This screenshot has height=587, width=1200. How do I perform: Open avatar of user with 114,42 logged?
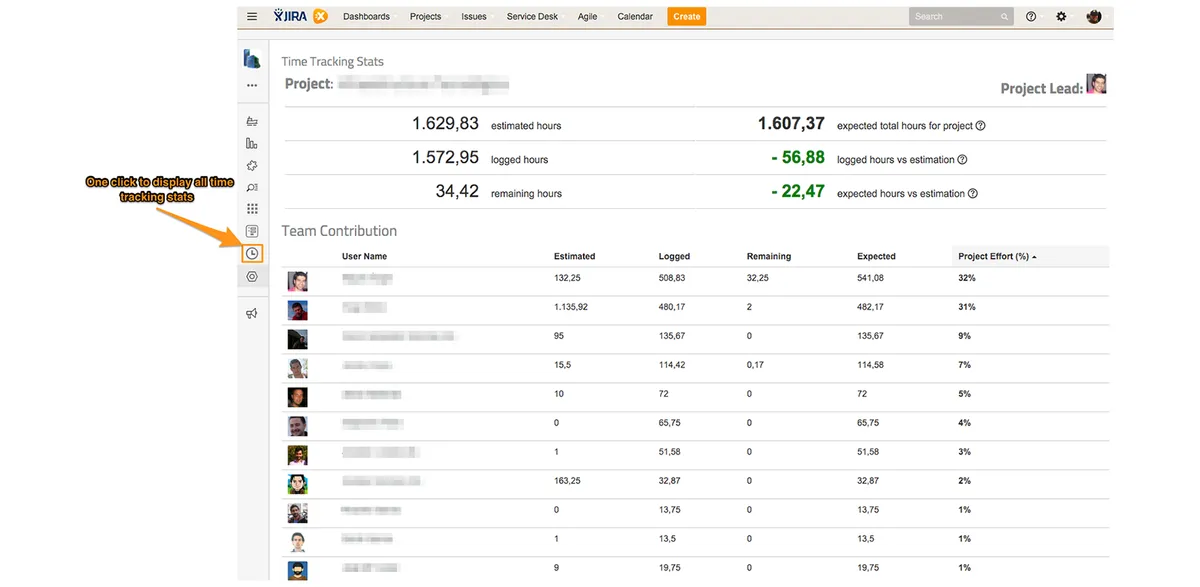(x=298, y=368)
